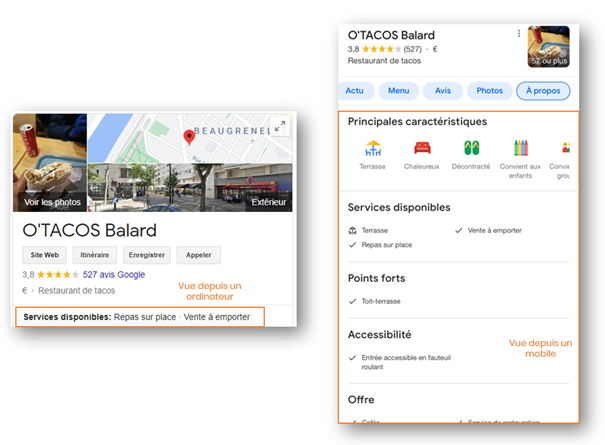
Task: Open the '527 avis Google' link
Action: 114,274
